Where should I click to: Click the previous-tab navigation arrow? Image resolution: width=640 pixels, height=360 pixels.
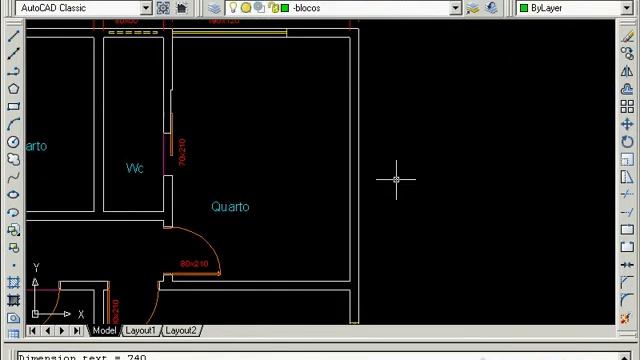coord(47,331)
